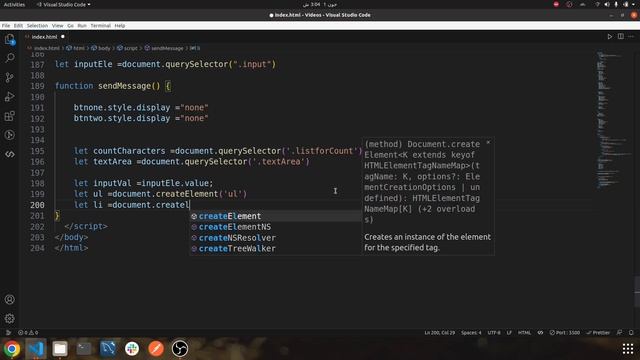
Task: Open the View menu
Action: pyautogui.click(x=58, y=26)
